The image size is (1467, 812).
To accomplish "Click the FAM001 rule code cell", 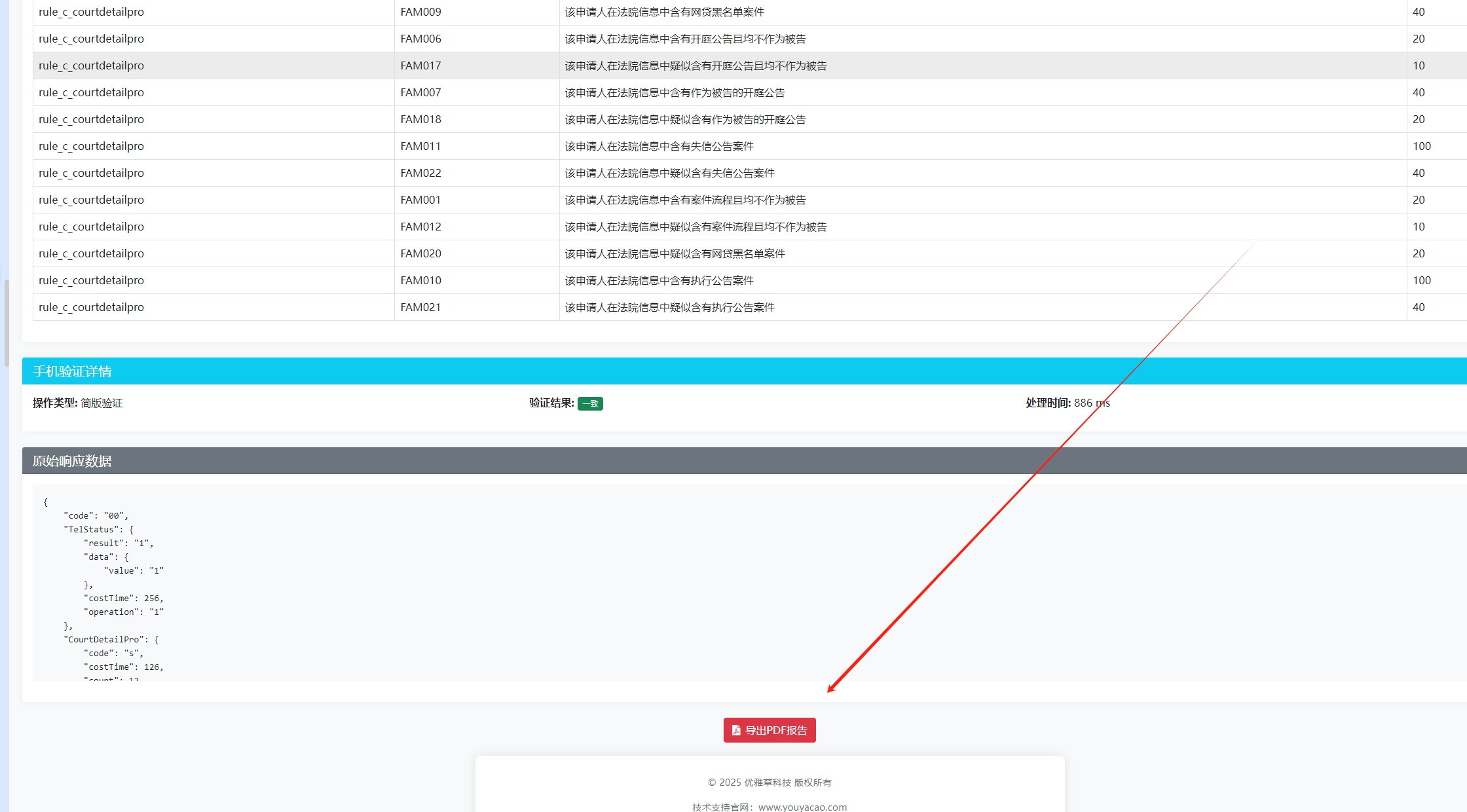I will (x=420, y=200).
